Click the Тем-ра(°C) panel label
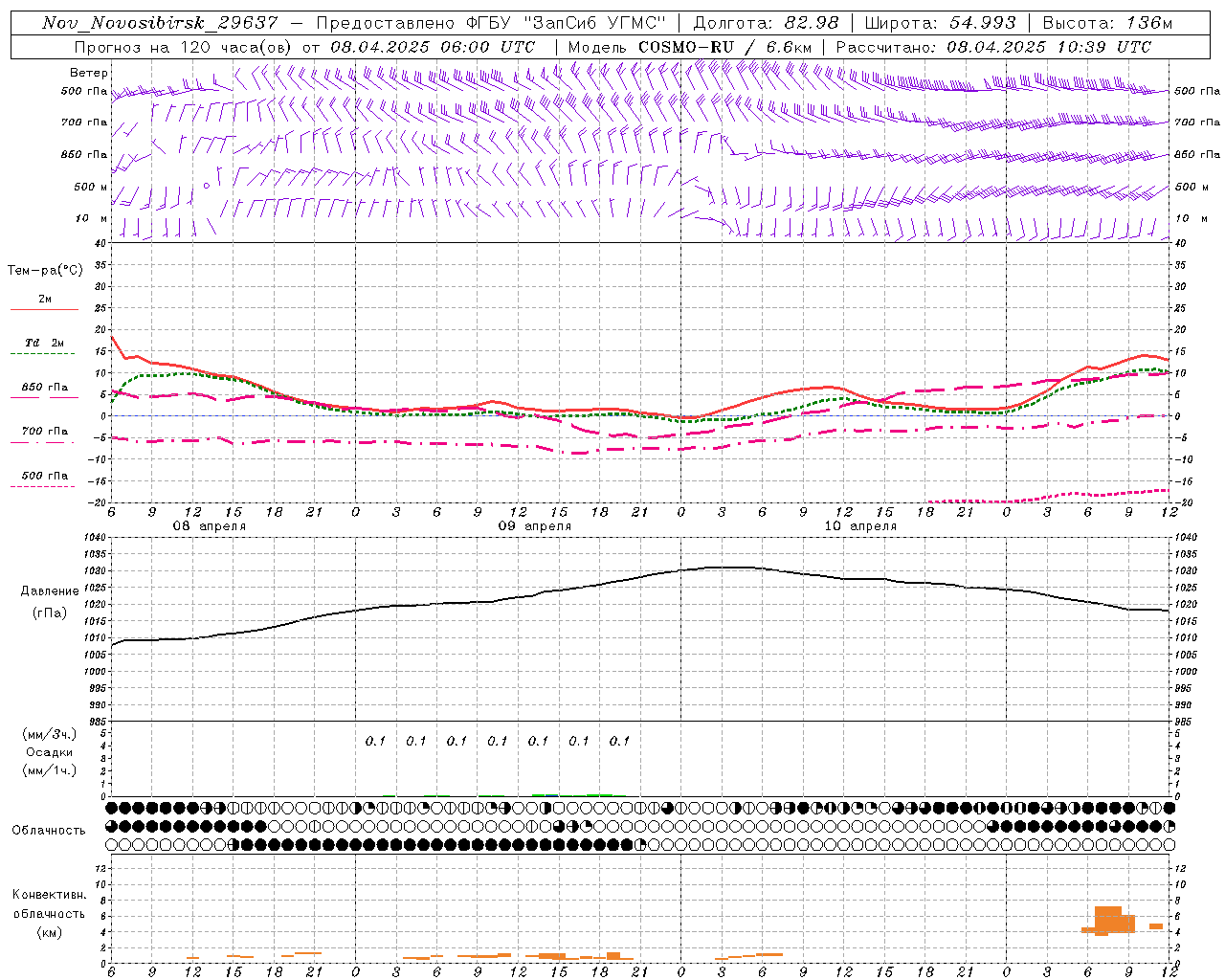 point(45,271)
